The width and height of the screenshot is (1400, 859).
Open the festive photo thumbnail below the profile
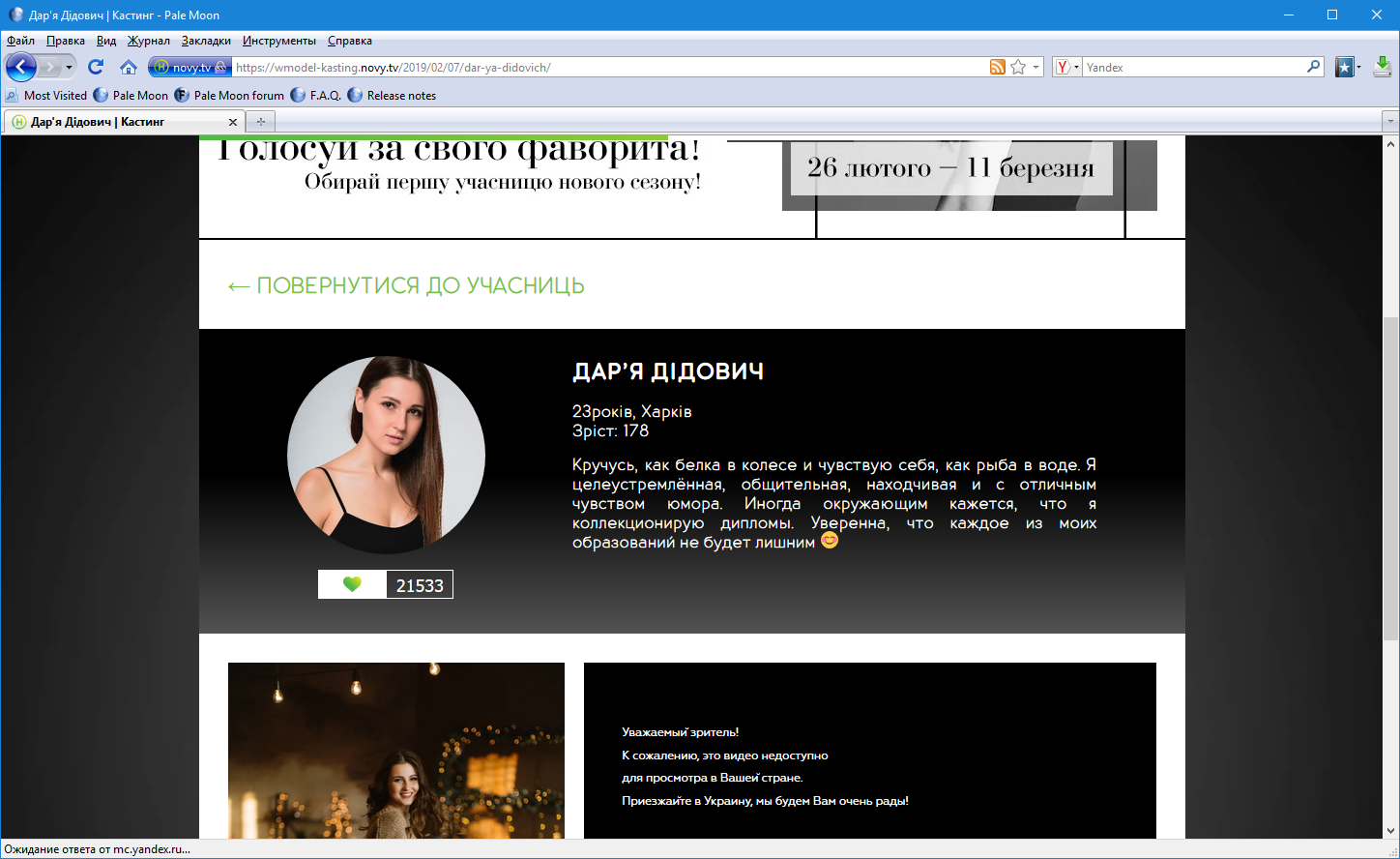pos(396,751)
